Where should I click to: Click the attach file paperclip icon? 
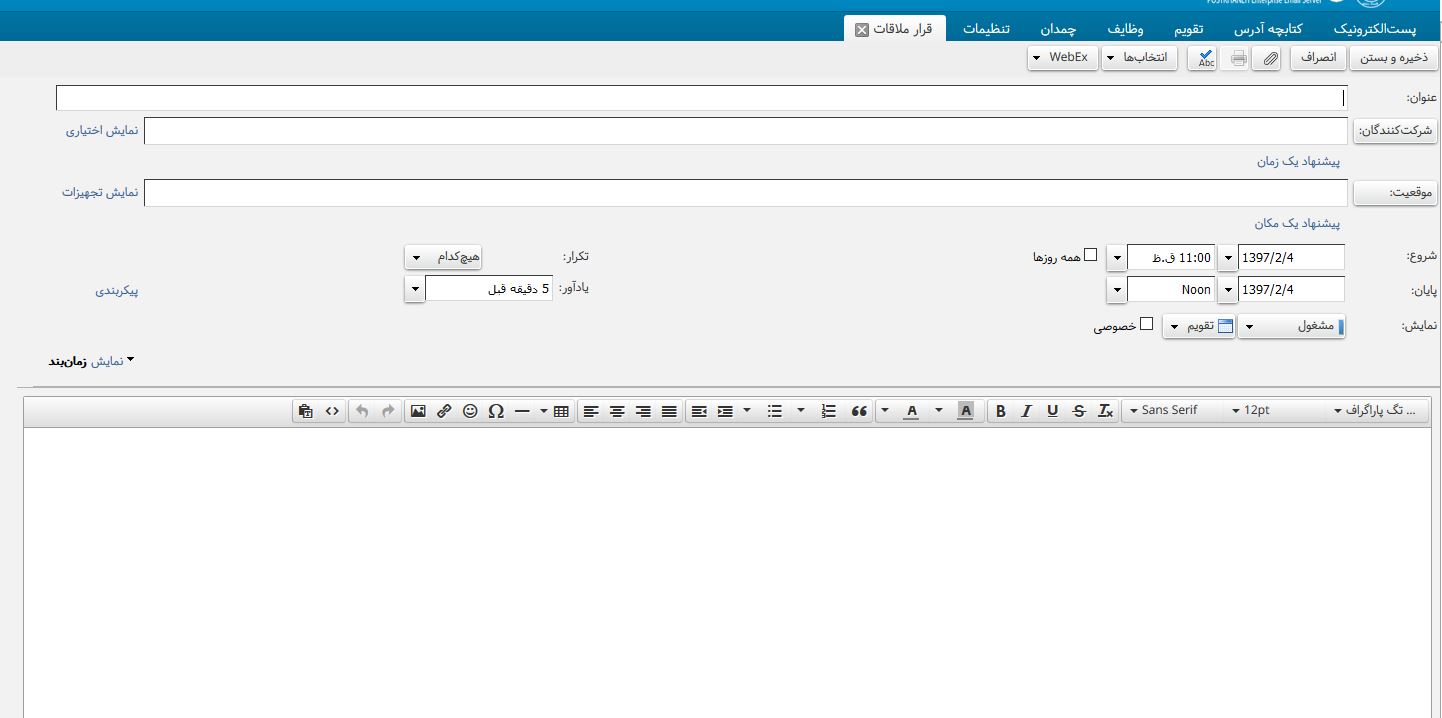[1270, 58]
